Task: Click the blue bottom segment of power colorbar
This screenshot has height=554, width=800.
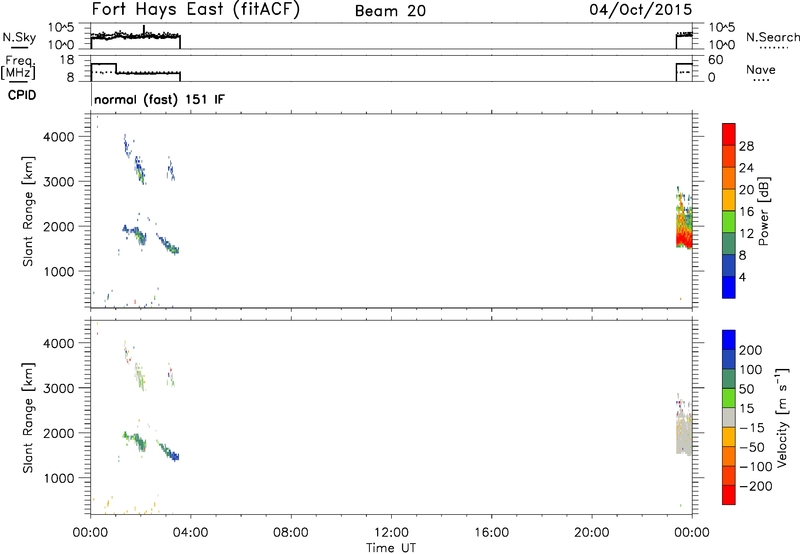Action: [729, 287]
